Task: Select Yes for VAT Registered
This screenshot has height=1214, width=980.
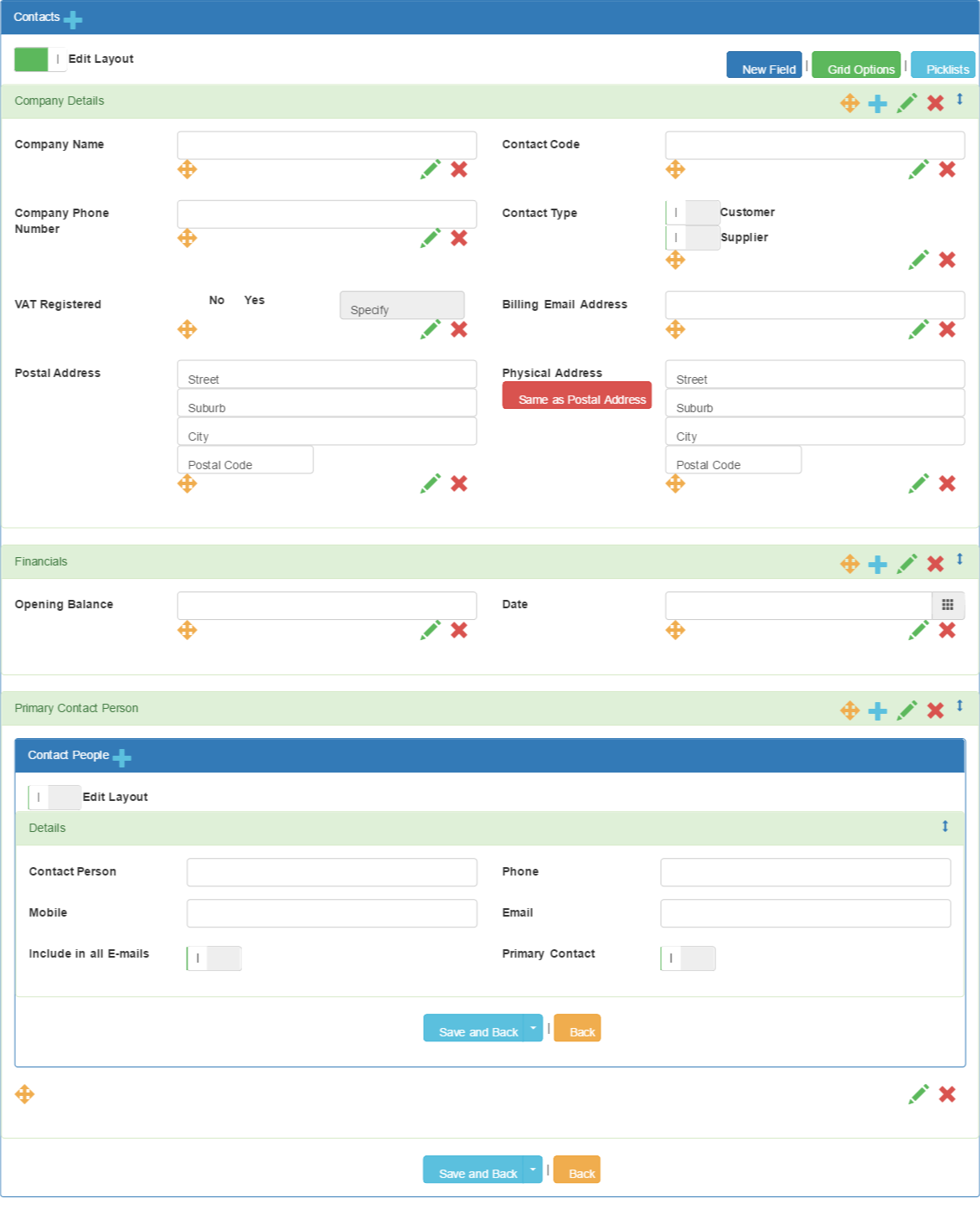Action: tap(255, 300)
